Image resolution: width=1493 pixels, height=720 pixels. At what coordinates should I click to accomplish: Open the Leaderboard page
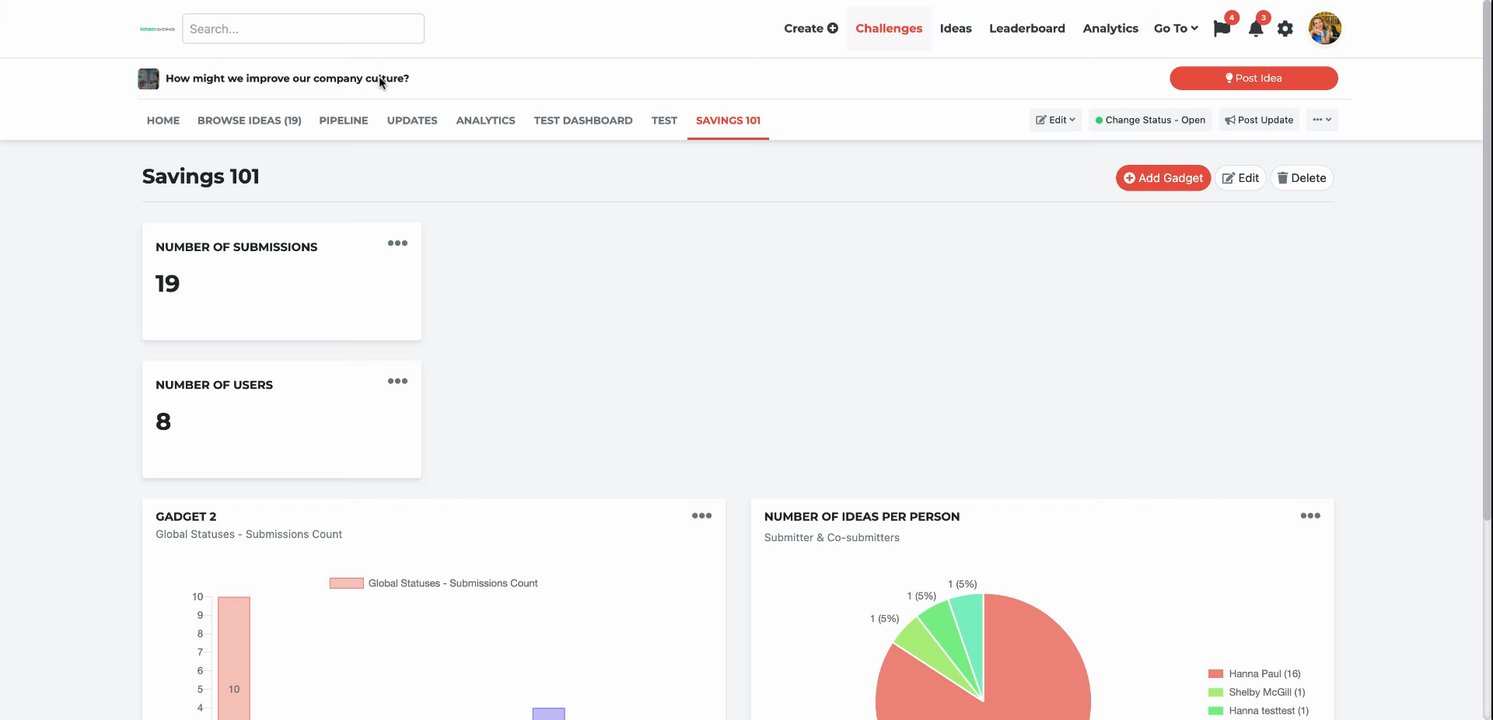click(x=1027, y=29)
